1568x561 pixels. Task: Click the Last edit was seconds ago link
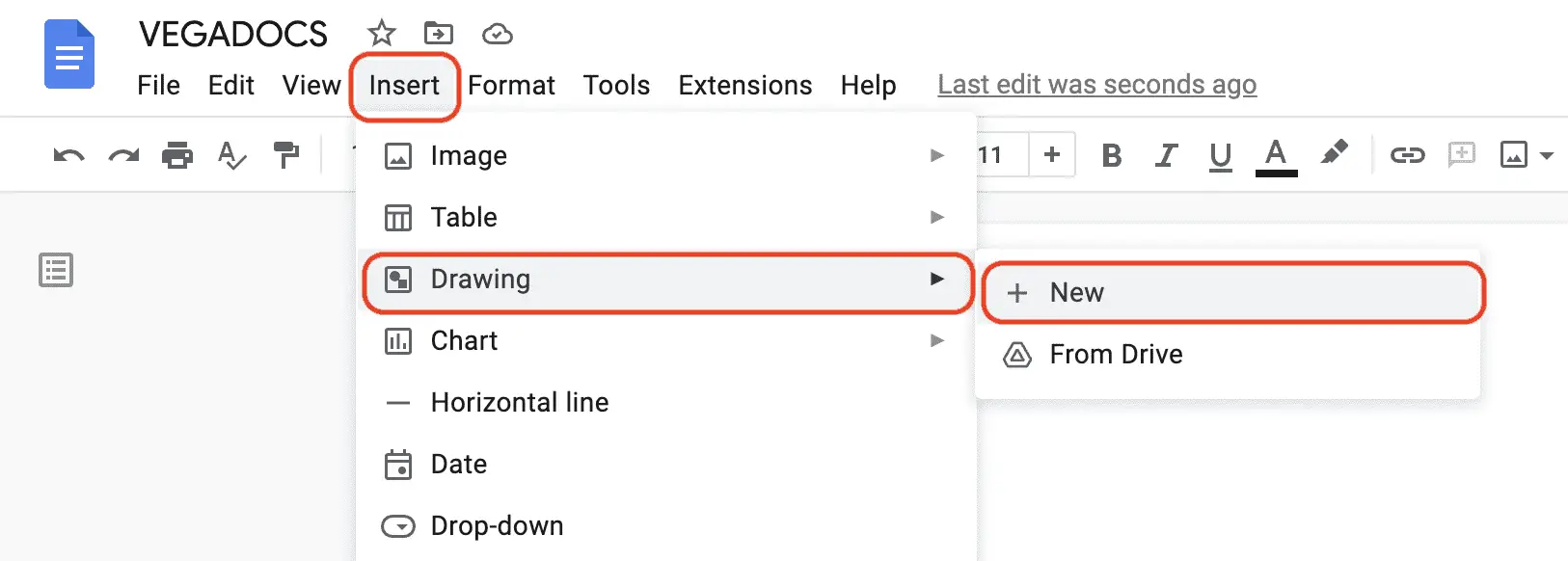[1097, 84]
